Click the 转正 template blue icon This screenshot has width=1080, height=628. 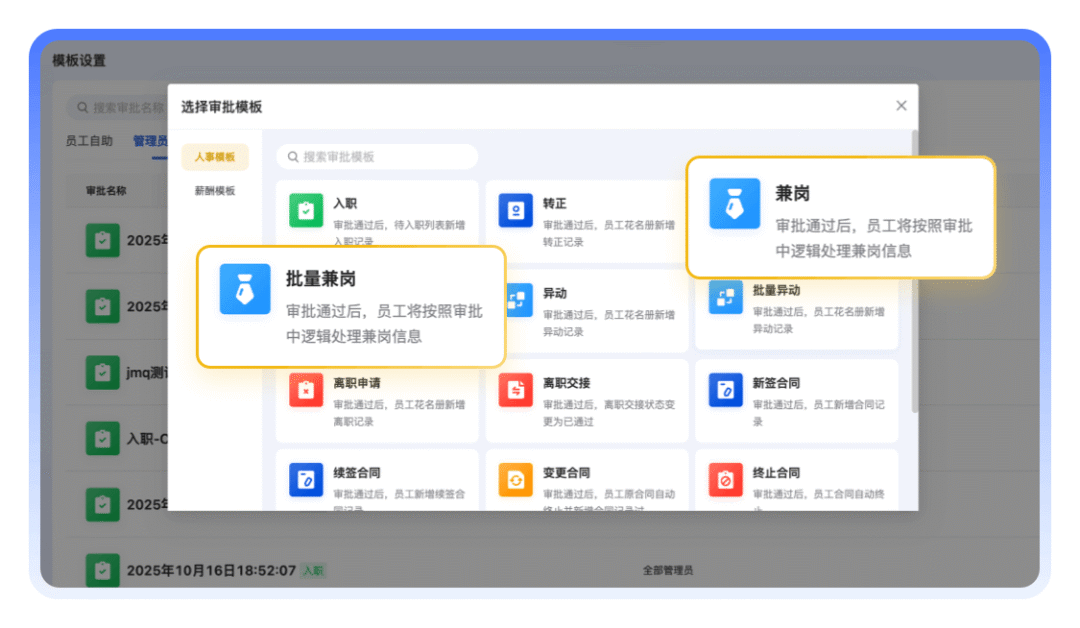pos(516,211)
